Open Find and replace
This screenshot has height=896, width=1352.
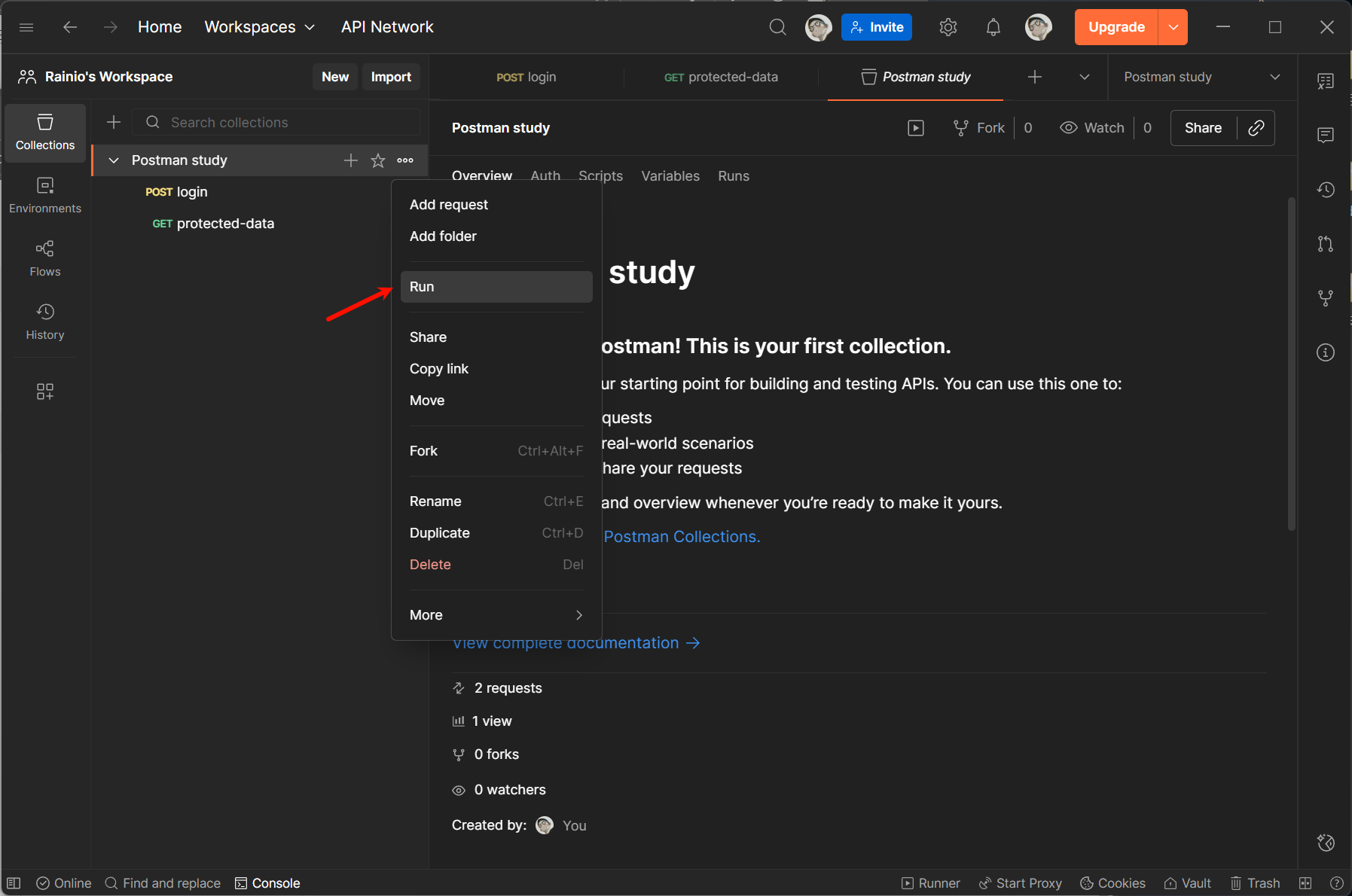[x=163, y=883]
